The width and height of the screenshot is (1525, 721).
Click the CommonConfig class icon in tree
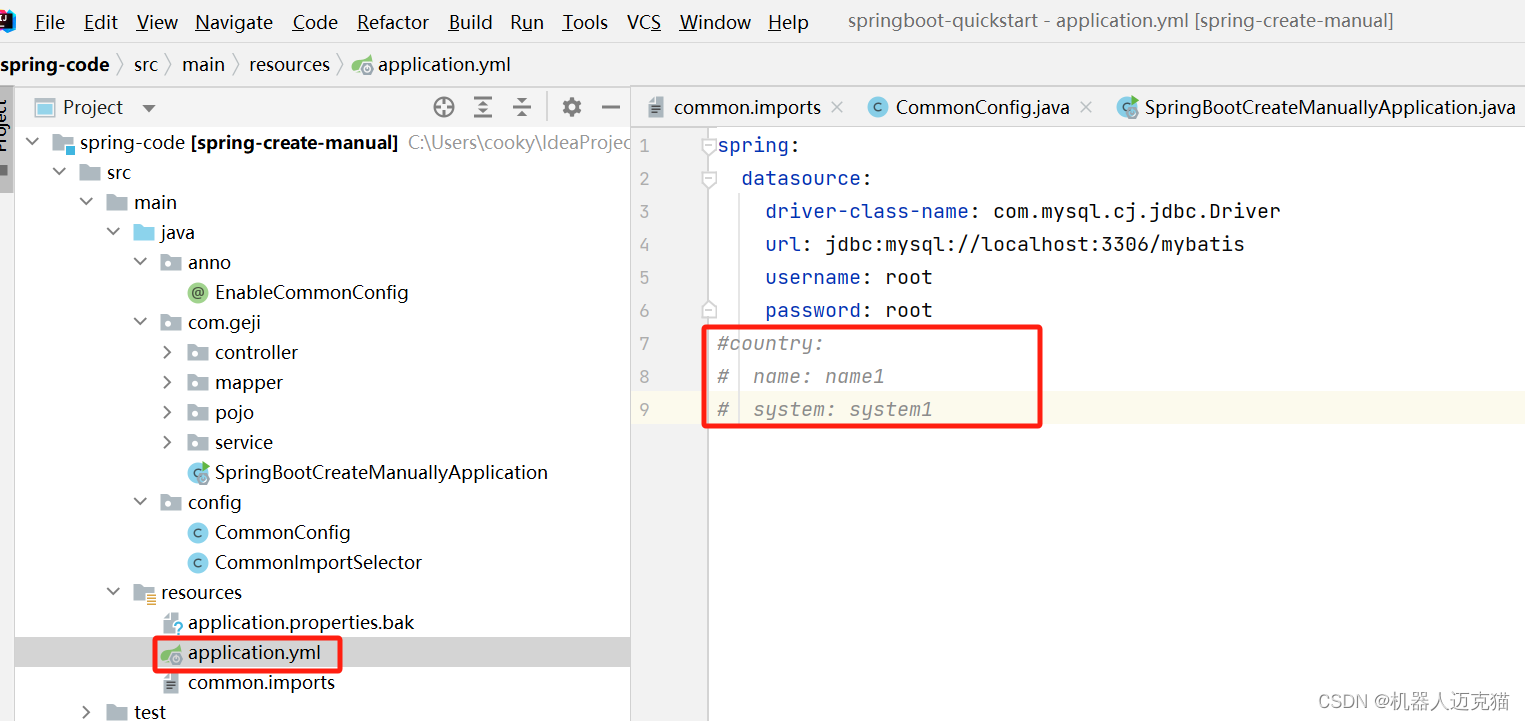198,532
